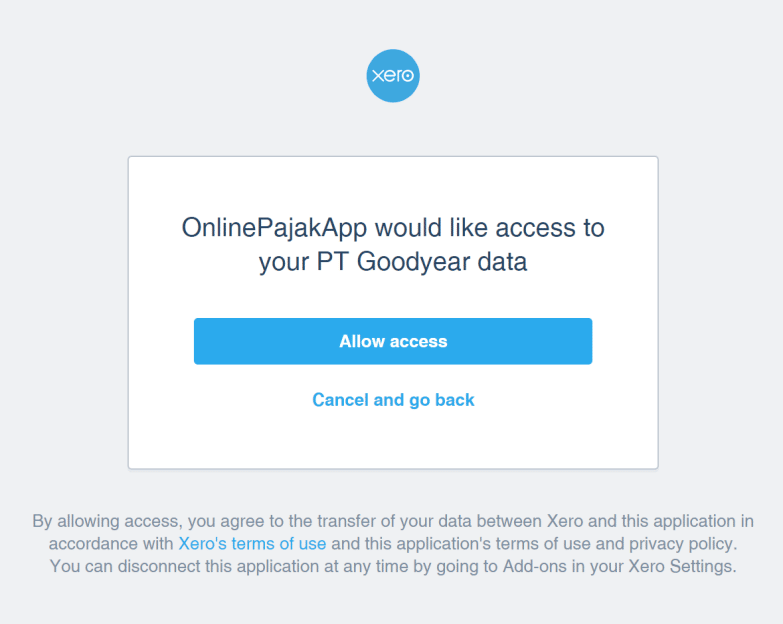
Task: Click the Xero logo icon
Action: [x=393, y=76]
